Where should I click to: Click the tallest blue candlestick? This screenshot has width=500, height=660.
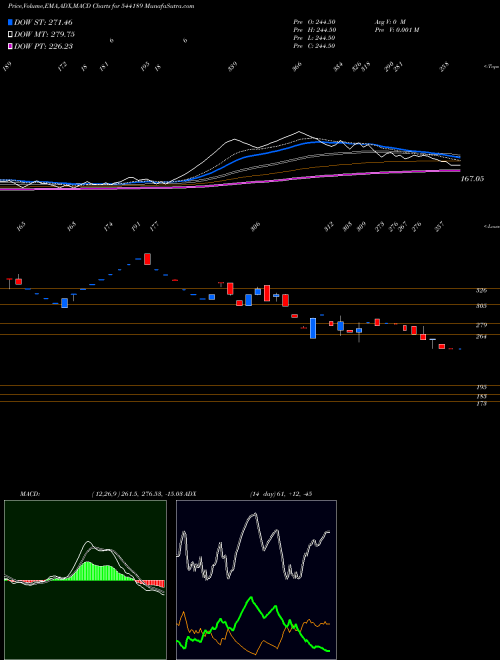pyautogui.click(x=313, y=328)
